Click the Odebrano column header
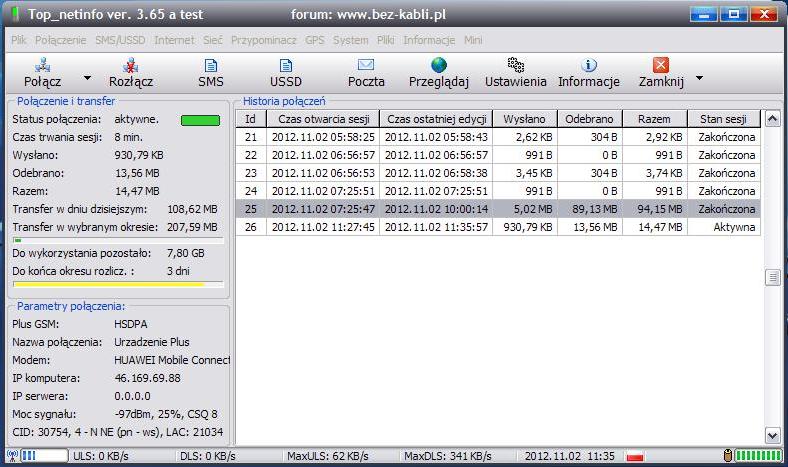This screenshot has height=467, width=788. click(589, 119)
